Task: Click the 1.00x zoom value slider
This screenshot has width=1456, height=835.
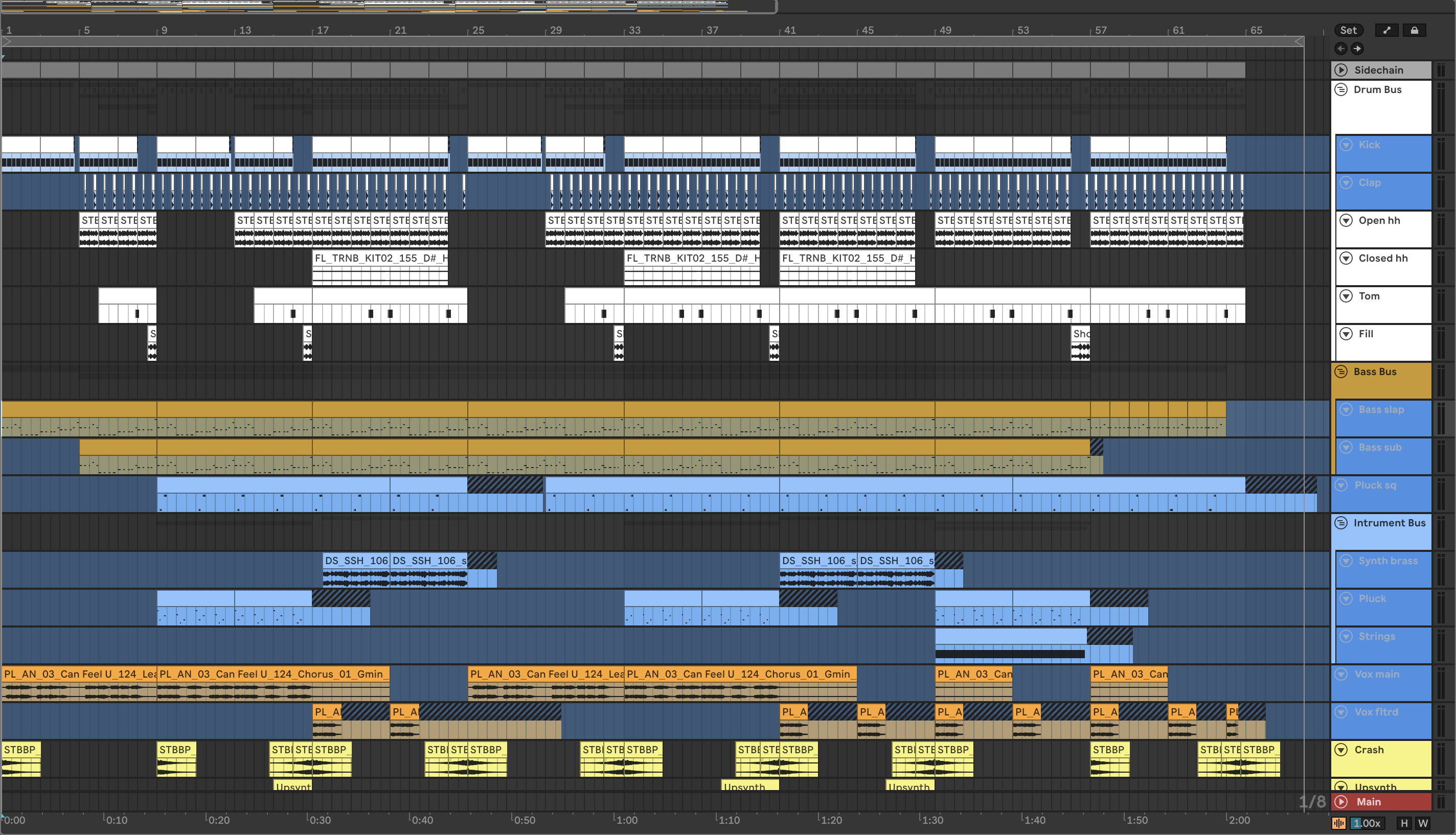Action: point(1367,823)
